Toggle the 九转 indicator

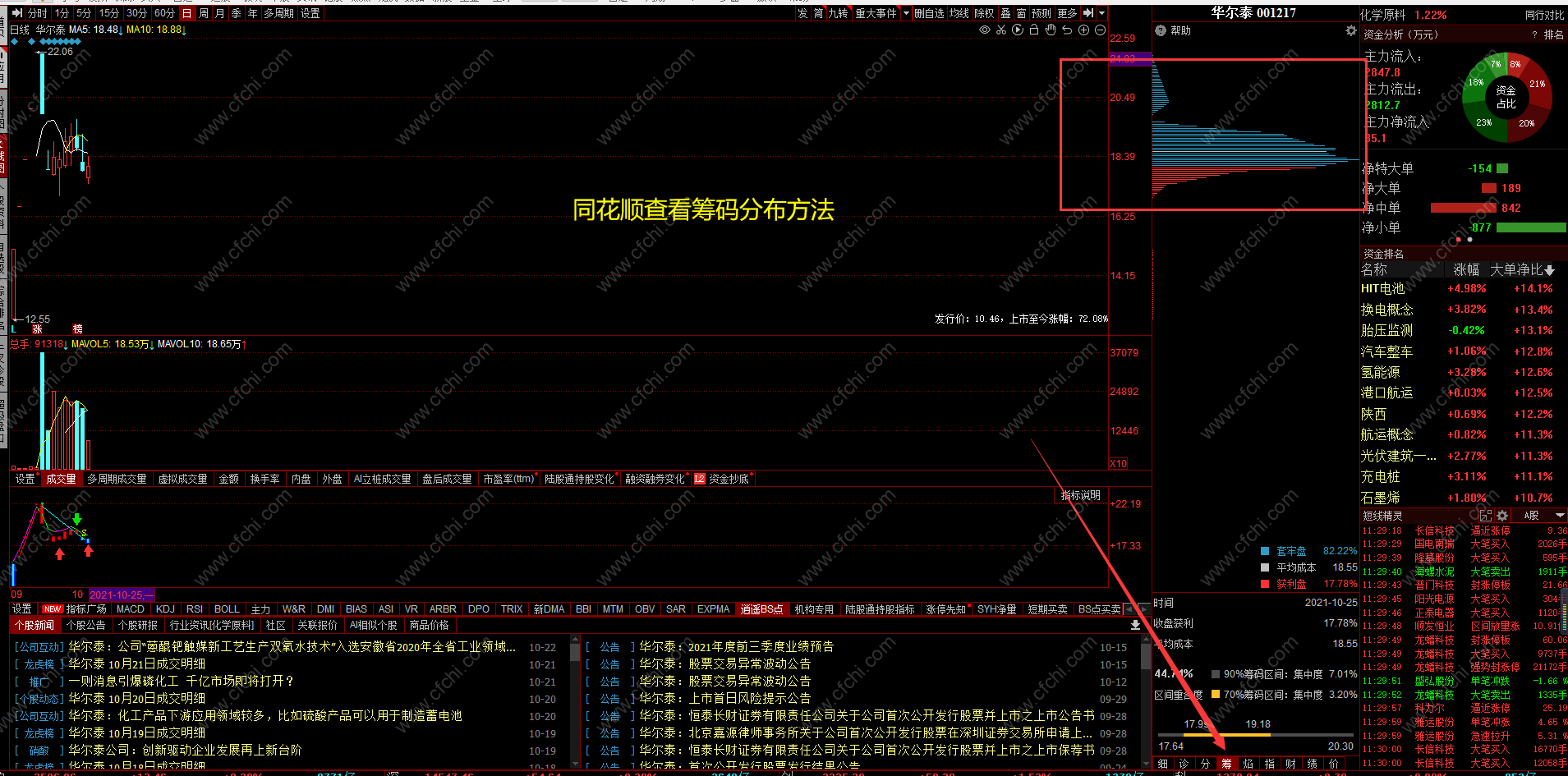tap(838, 13)
